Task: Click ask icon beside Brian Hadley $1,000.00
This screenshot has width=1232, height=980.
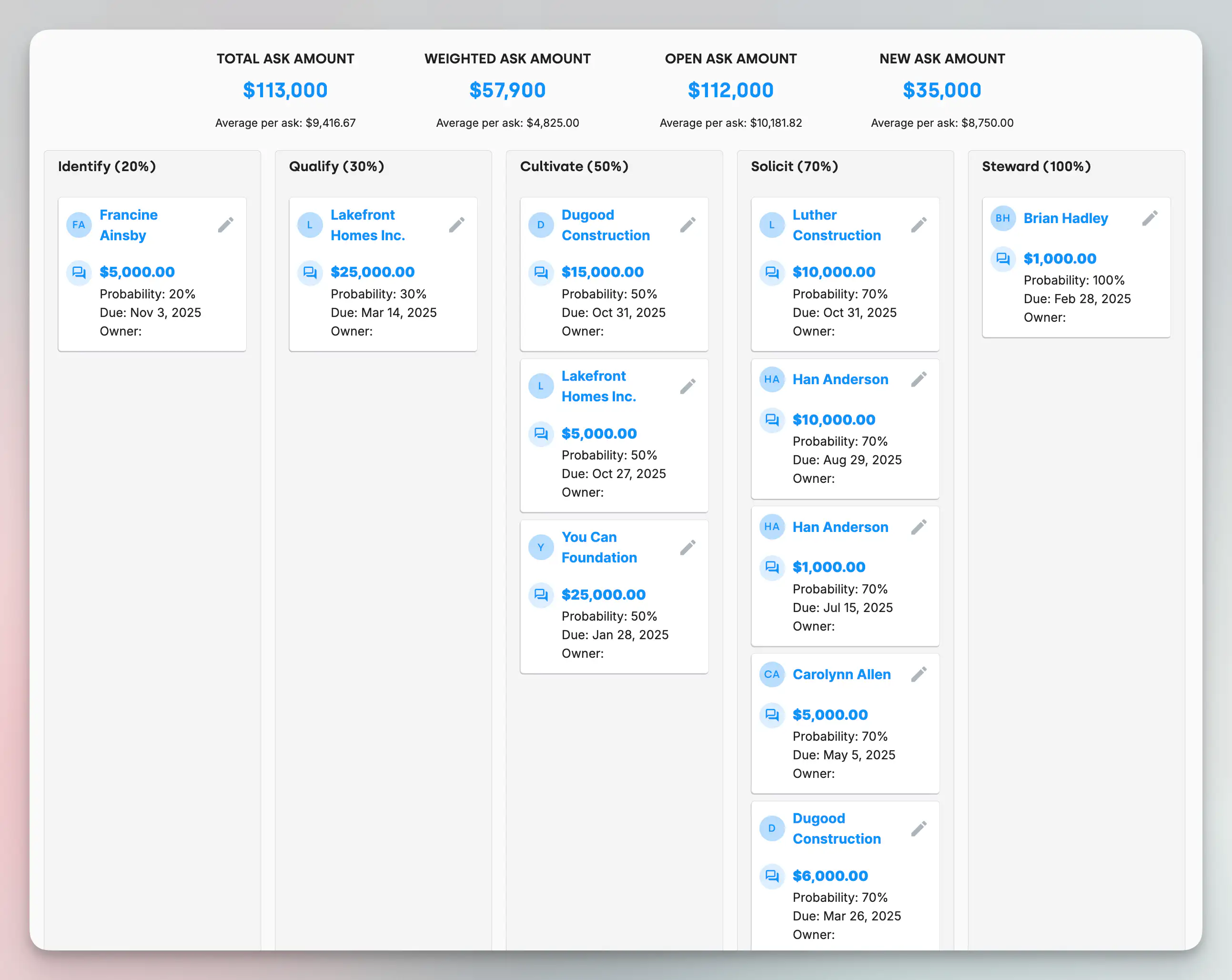Action: tap(1002, 258)
